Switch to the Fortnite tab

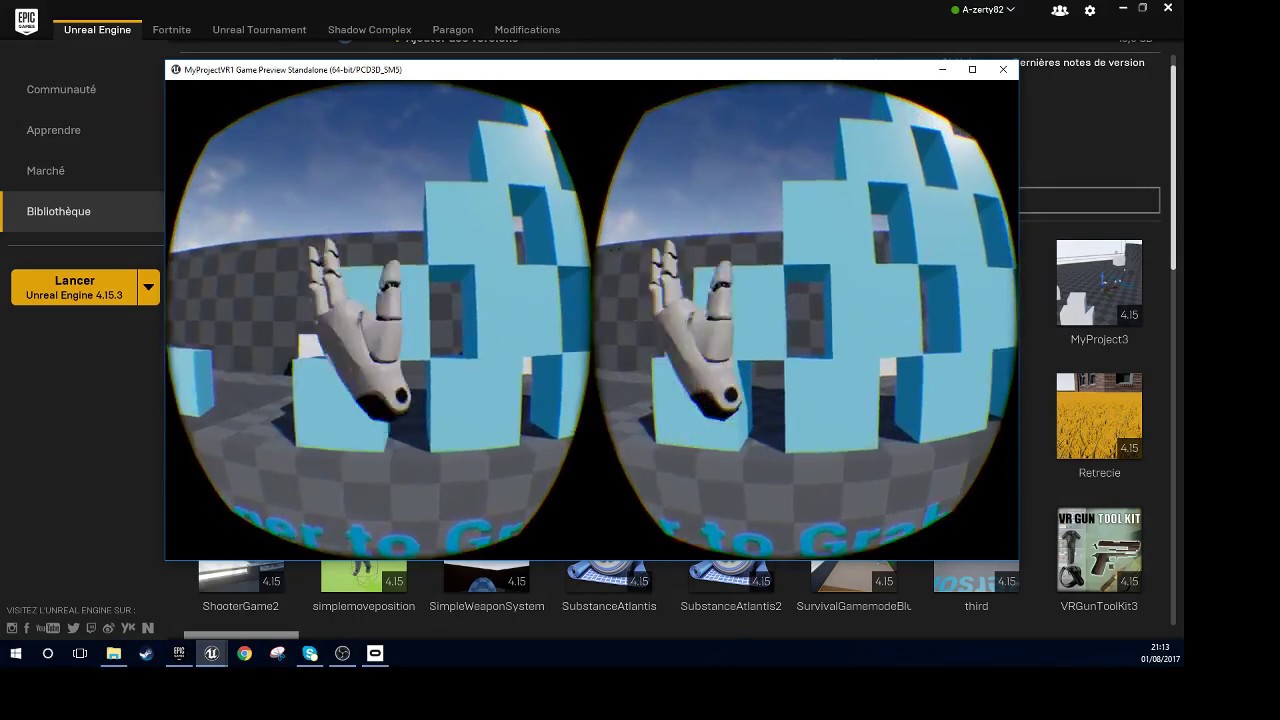(x=172, y=30)
